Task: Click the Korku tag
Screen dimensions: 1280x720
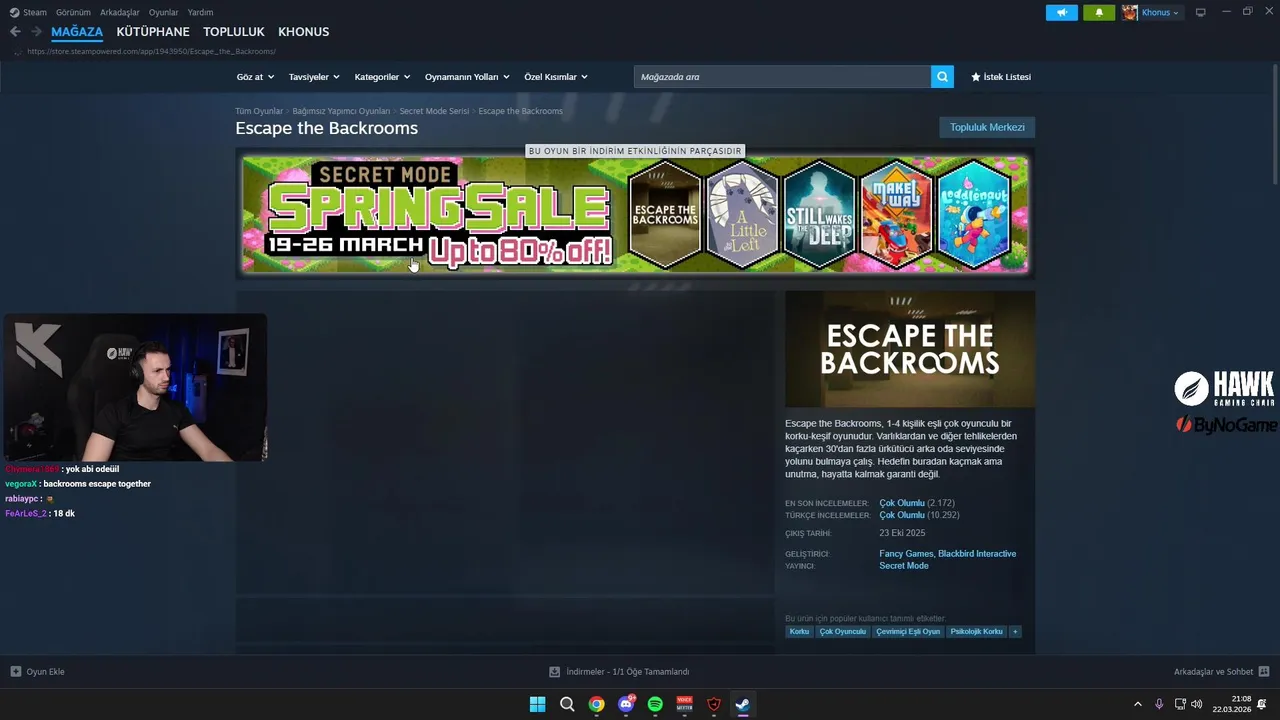Action: [x=799, y=632]
